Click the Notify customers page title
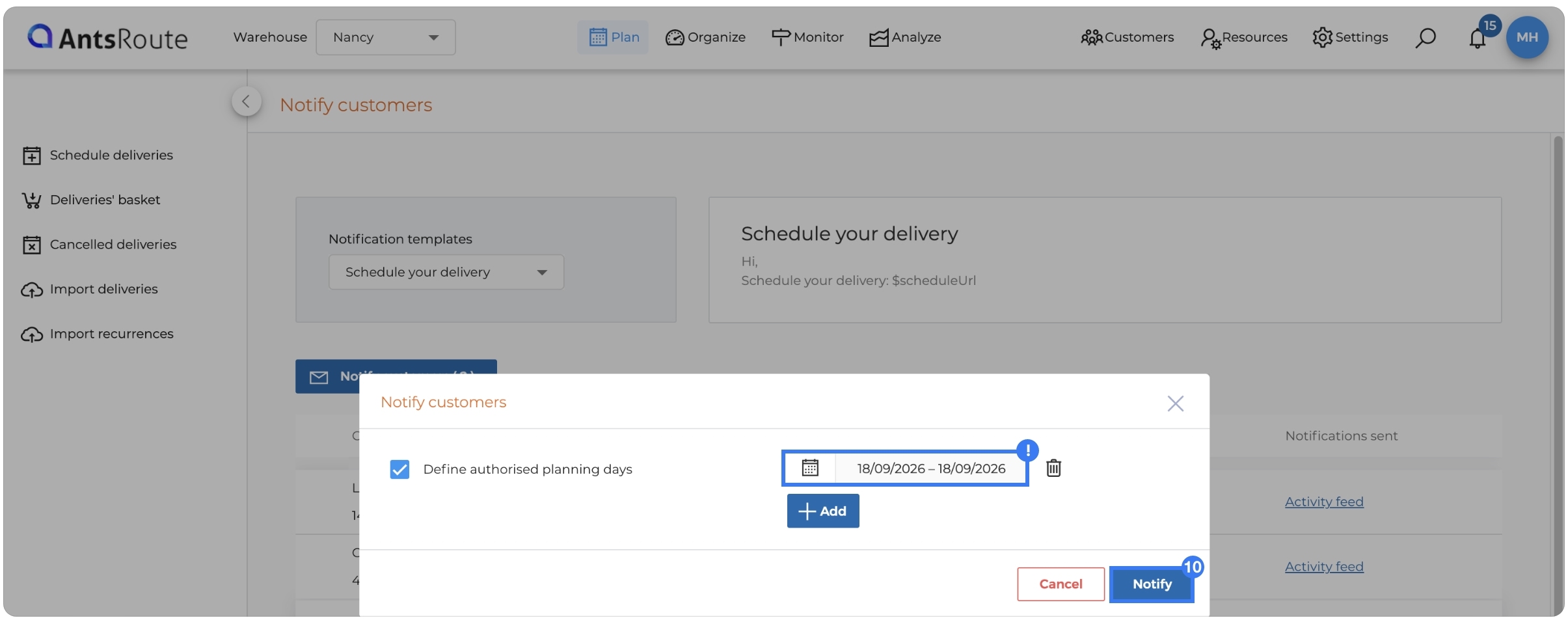Image resolution: width=1568 pixels, height=622 pixels. 356,105
